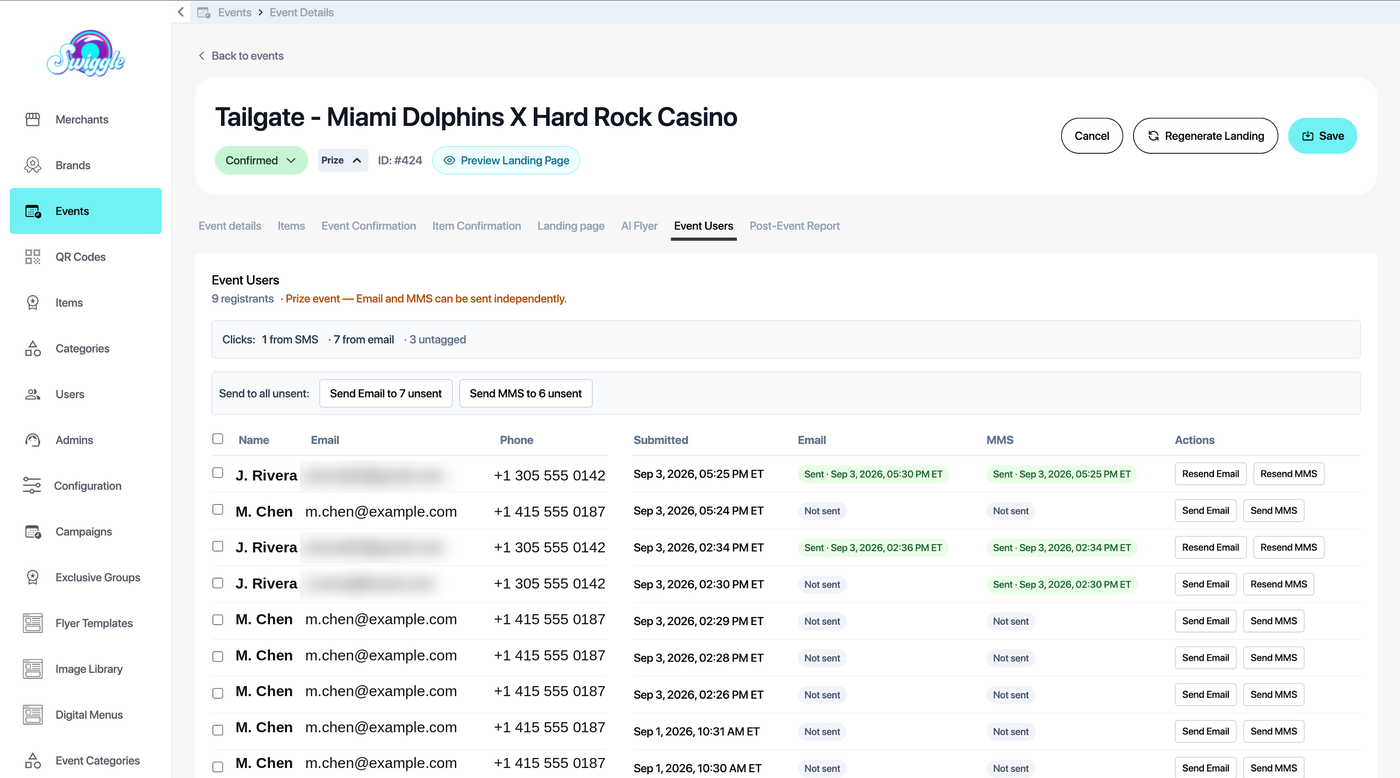
Task: Open the Exclusive Groups badge icon
Action: tap(33, 577)
